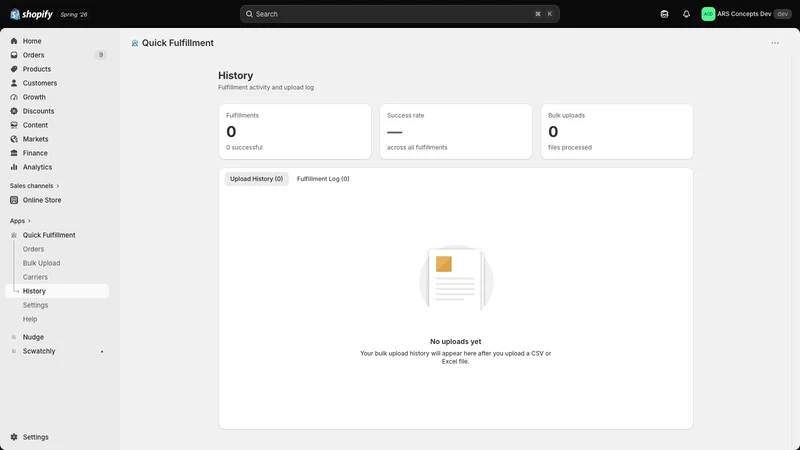The height and width of the screenshot is (450, 800).
Task: Open Quick Fulfillment Settings subpage
Action: 35,305
